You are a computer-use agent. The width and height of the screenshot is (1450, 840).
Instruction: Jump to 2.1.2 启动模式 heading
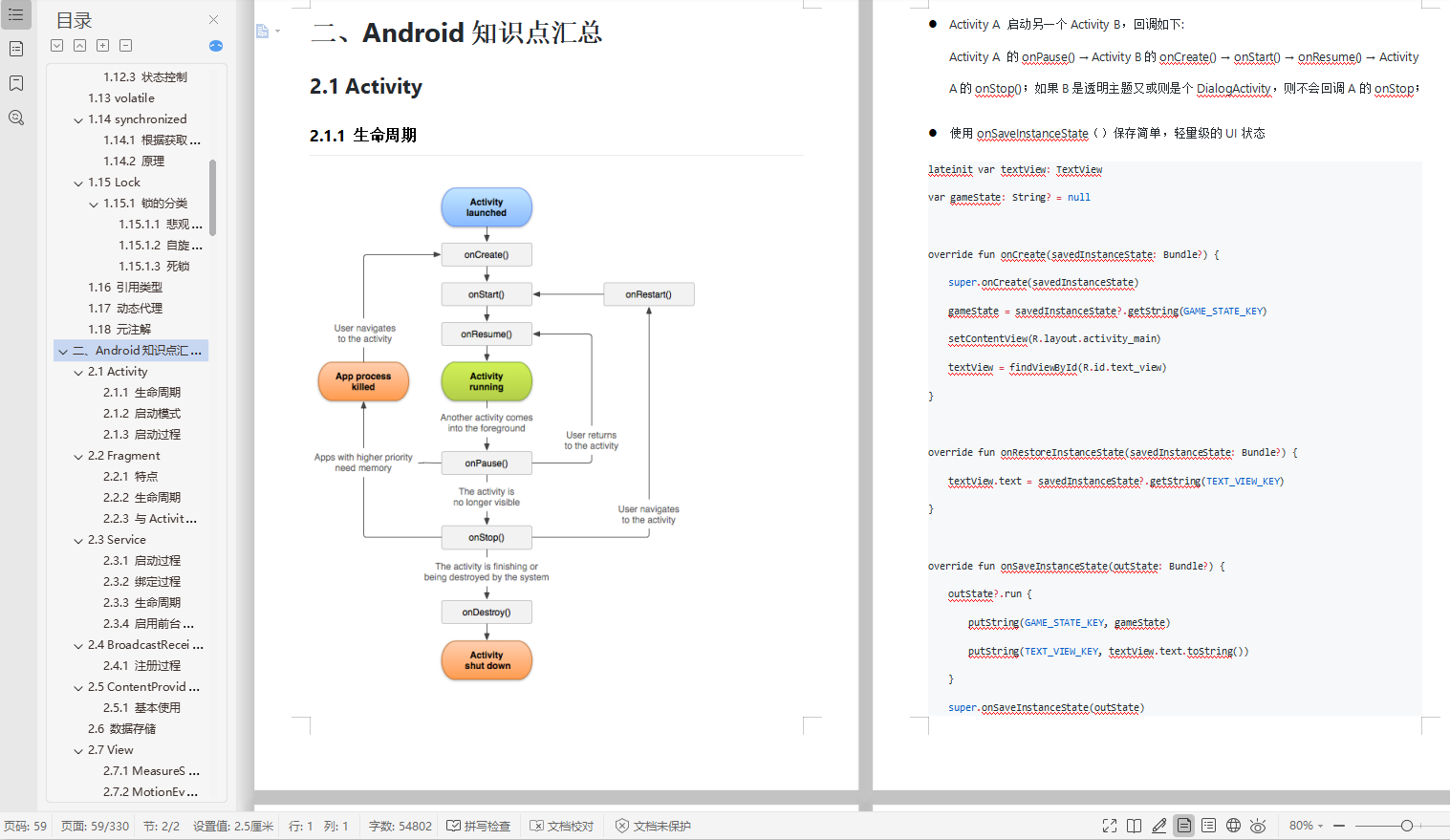[x=141, y=414]
